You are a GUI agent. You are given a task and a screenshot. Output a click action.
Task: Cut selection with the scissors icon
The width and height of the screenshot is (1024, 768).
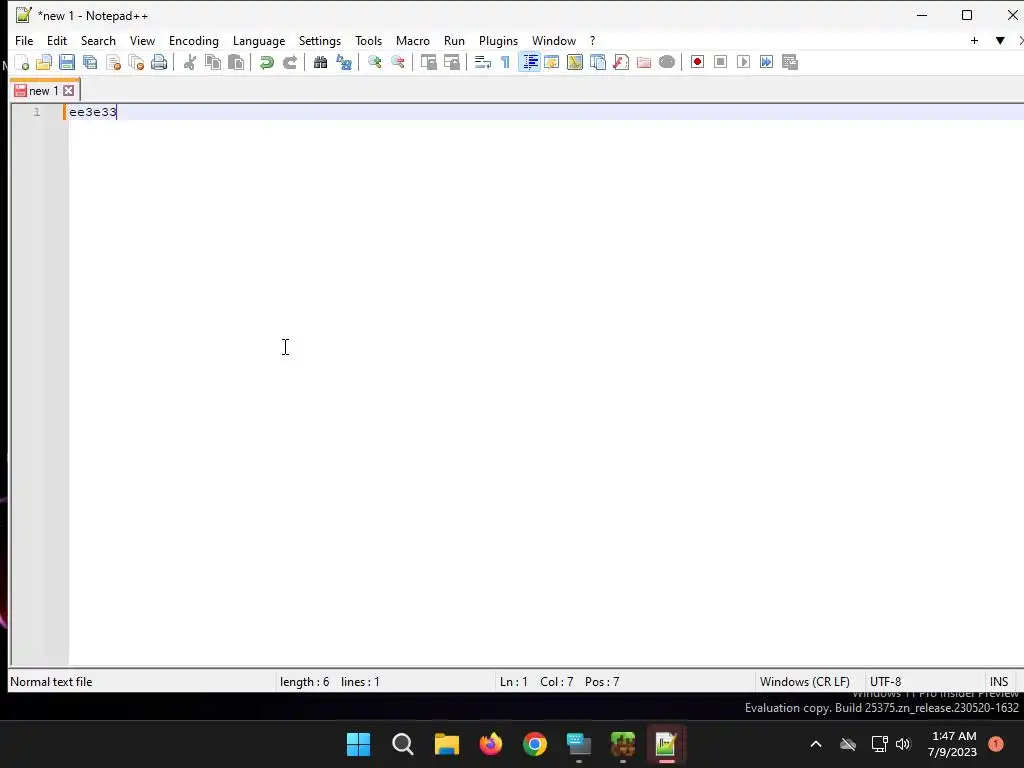(189, 62)
